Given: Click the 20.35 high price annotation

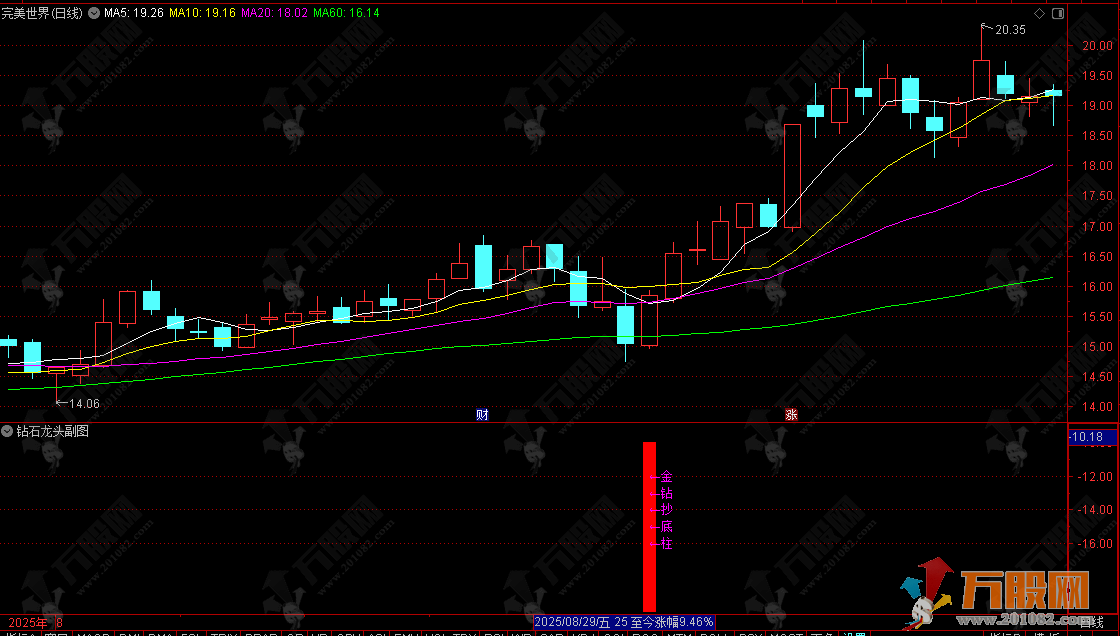Looking at the screenshot, I should pyautogui.click(x=1010, y=29).
